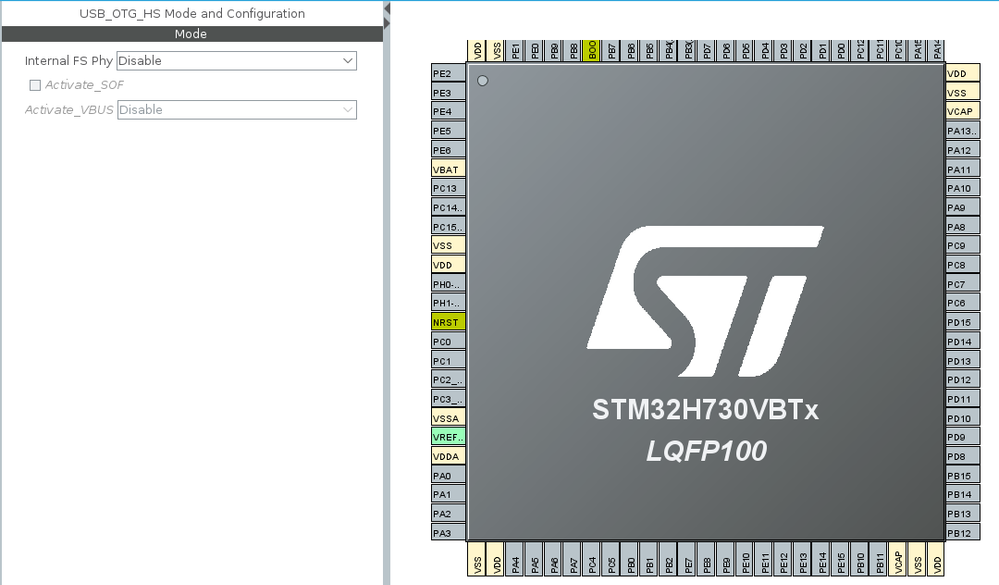Image resolution: width=999 pixels, height=585 pixels.
Task: Select pin PD8
Action: [x=963, y=456]
